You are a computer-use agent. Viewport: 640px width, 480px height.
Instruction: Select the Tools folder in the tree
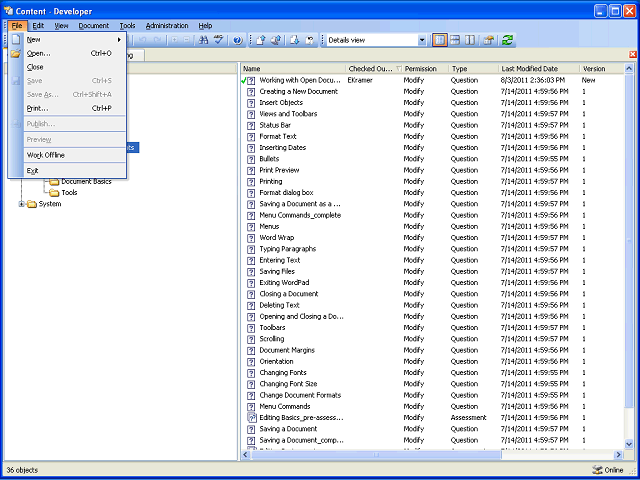point(69,193)
